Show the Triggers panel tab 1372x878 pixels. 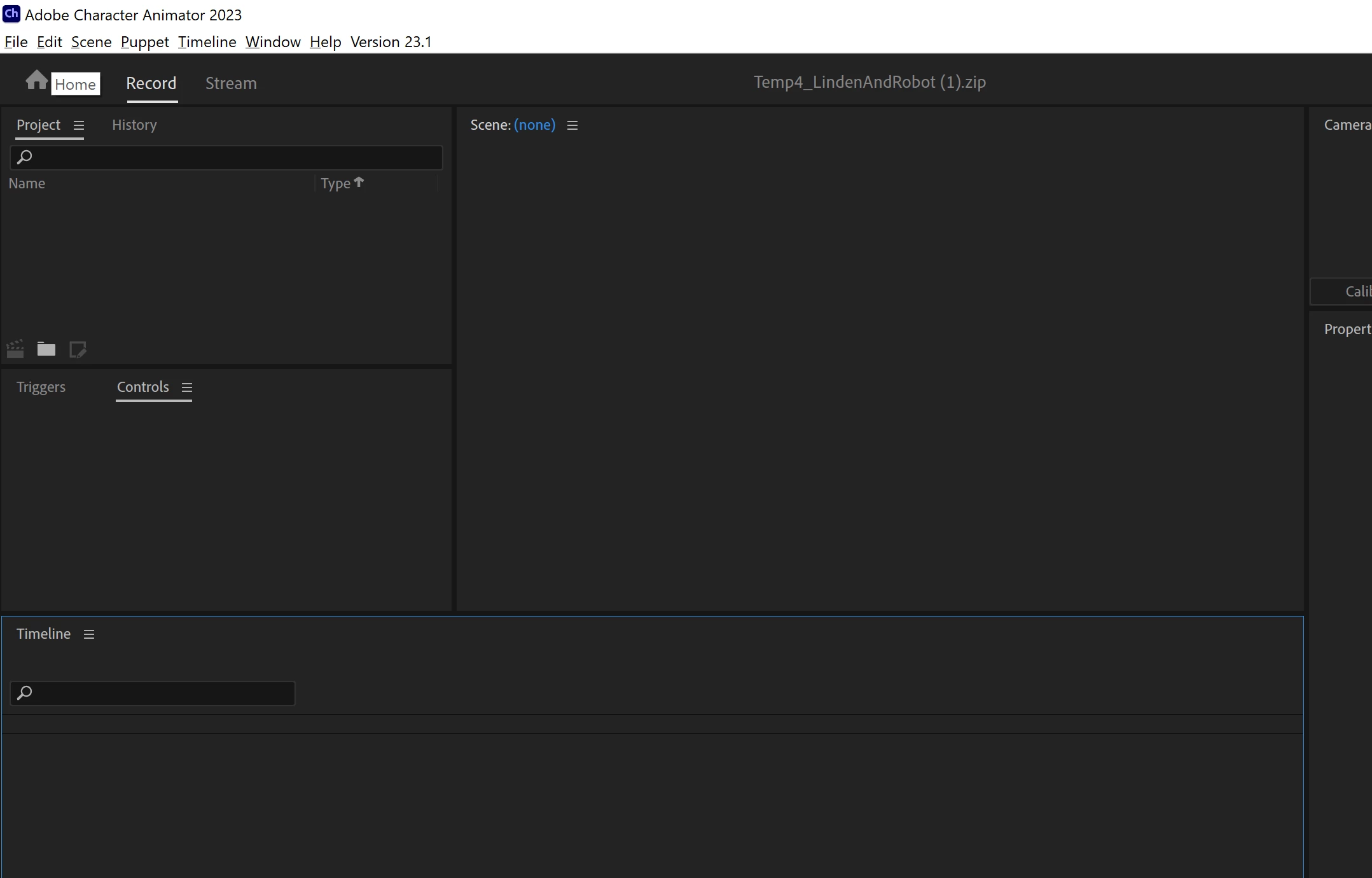coord(41,387)
